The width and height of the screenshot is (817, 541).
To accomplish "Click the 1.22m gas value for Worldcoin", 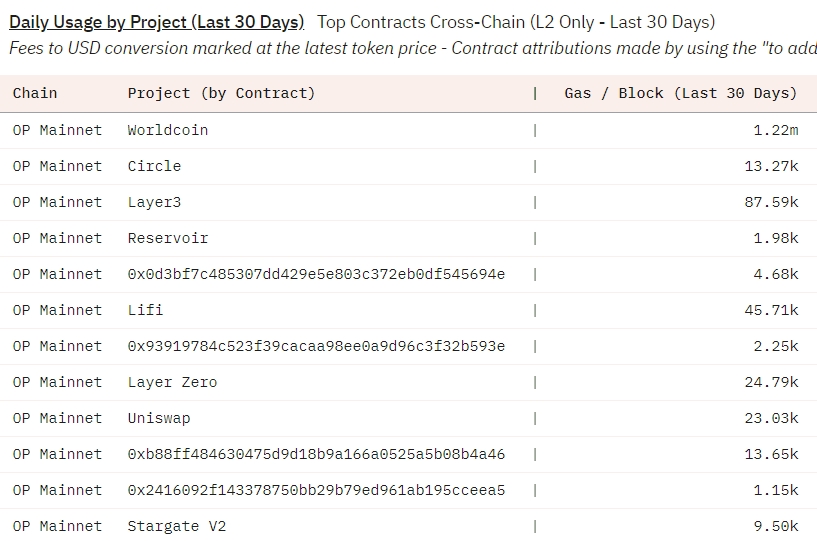I will 775,130.
